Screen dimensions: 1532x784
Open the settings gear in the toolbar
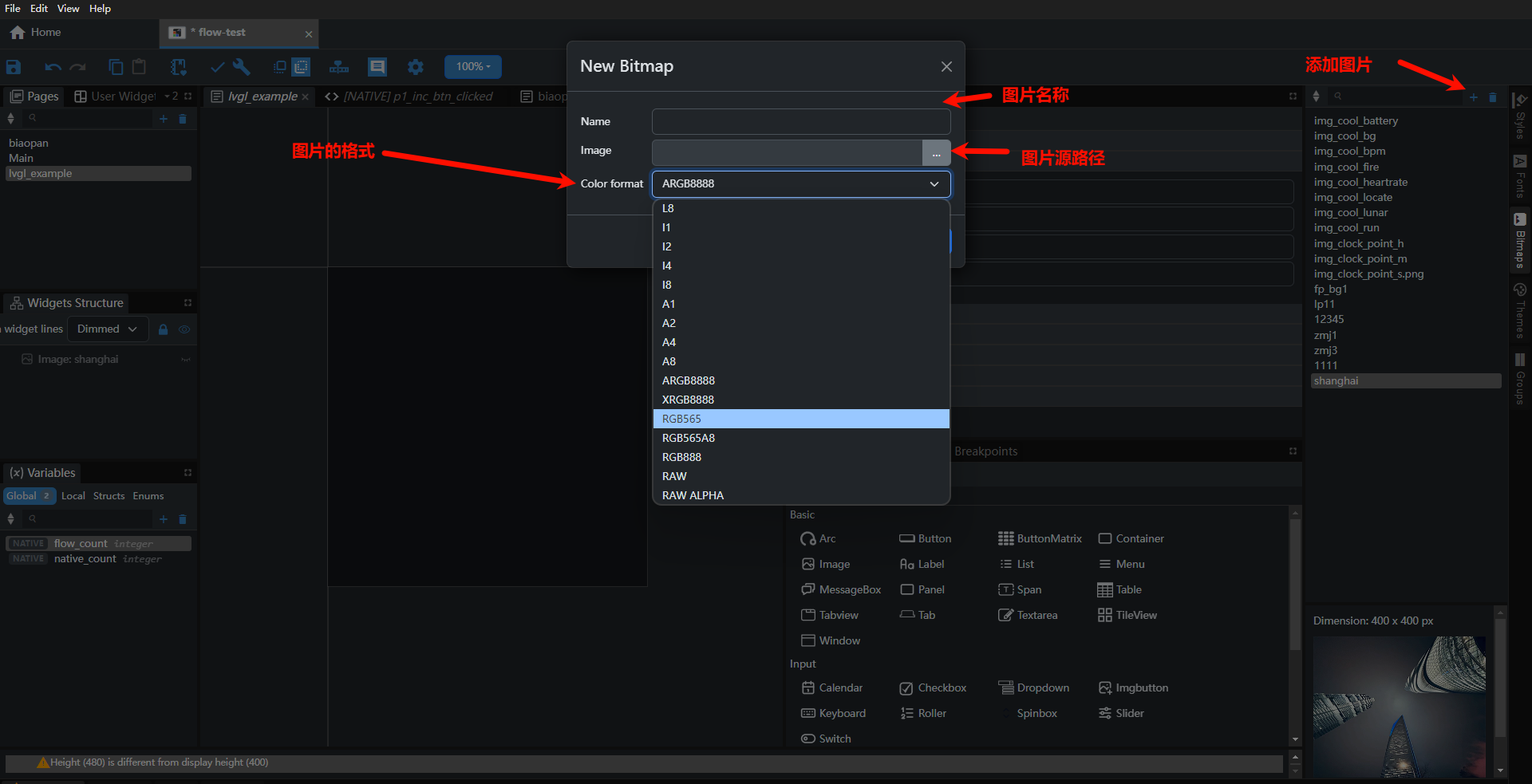pyautogui.click(x=416, y=67)
